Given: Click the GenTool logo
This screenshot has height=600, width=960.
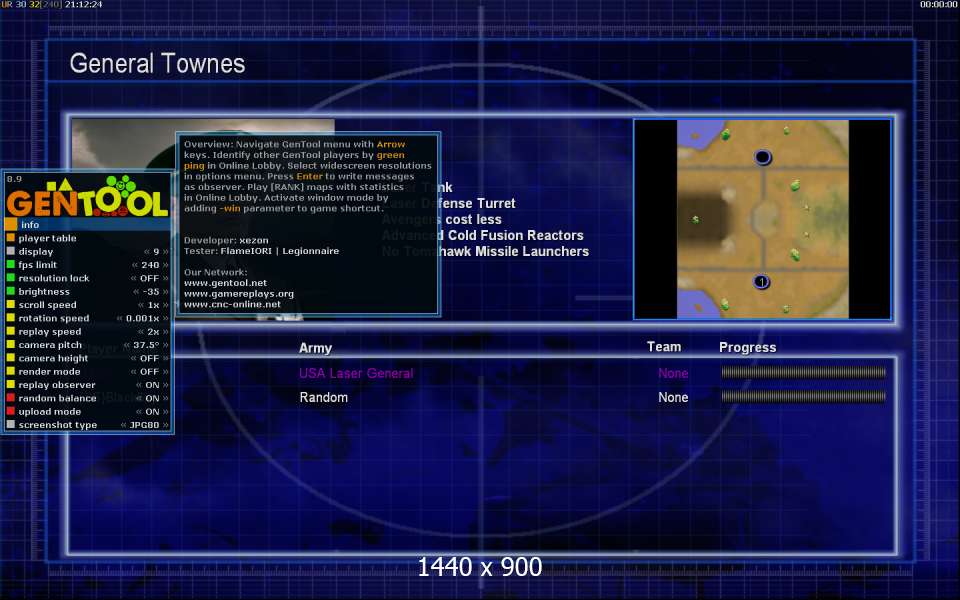Looking at the screenshot, I should [88, 197].
